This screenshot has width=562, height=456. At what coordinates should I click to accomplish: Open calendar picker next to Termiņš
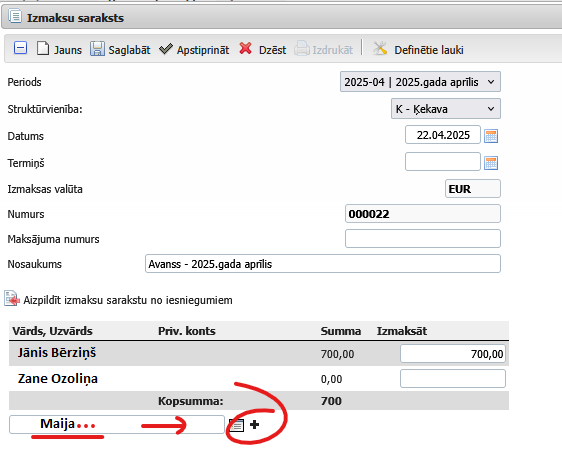[491, 163]
